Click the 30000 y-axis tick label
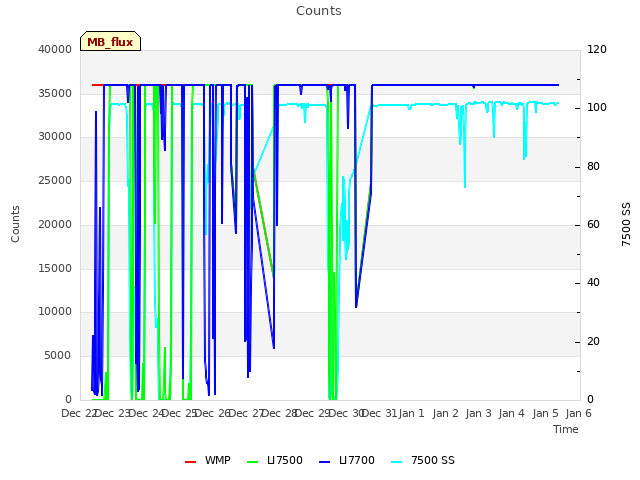The width and height of the screenshot is (640, 480). click(x=55, y=136)
